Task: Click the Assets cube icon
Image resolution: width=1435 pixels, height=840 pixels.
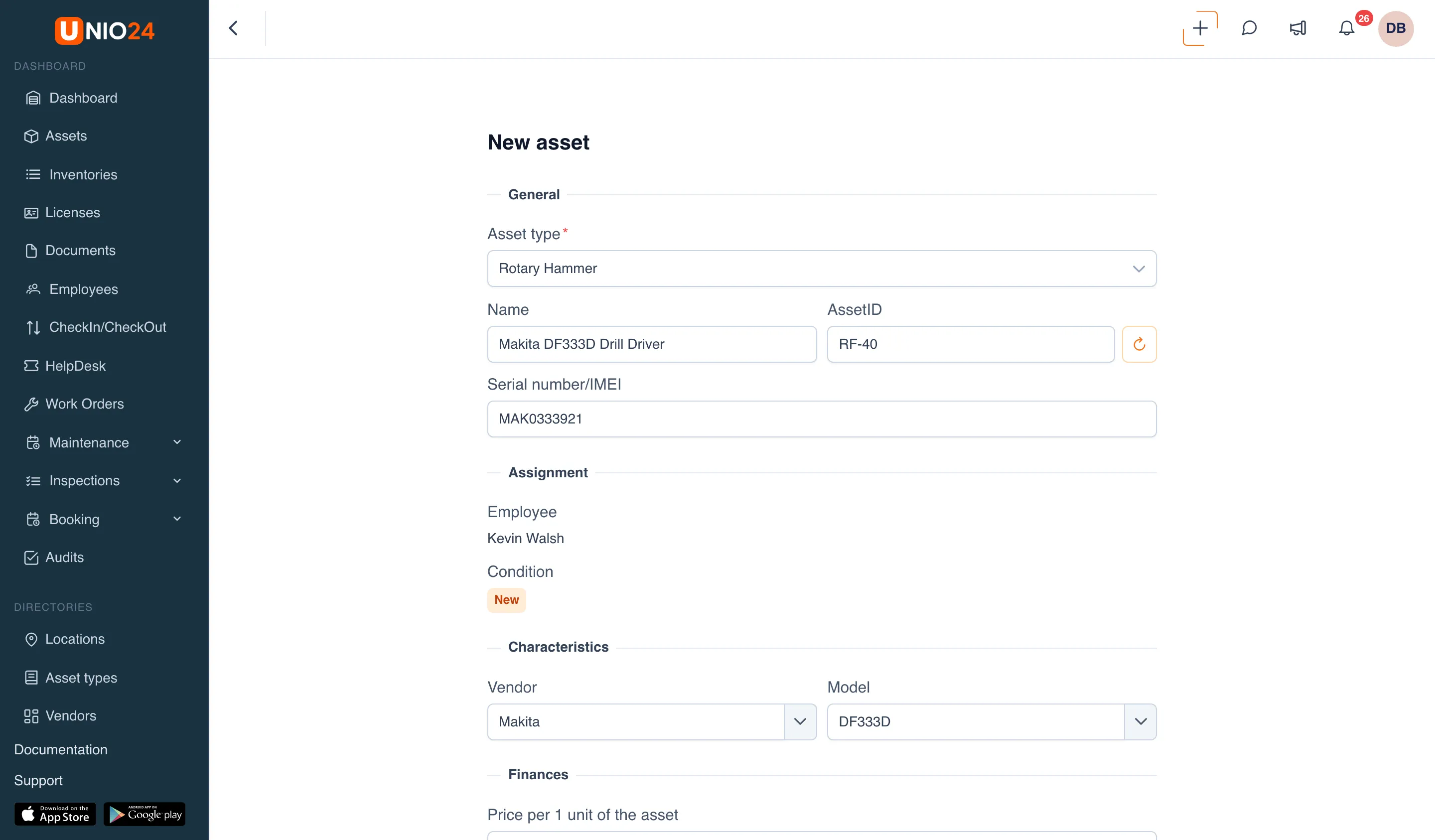Action: click(31, 136)
